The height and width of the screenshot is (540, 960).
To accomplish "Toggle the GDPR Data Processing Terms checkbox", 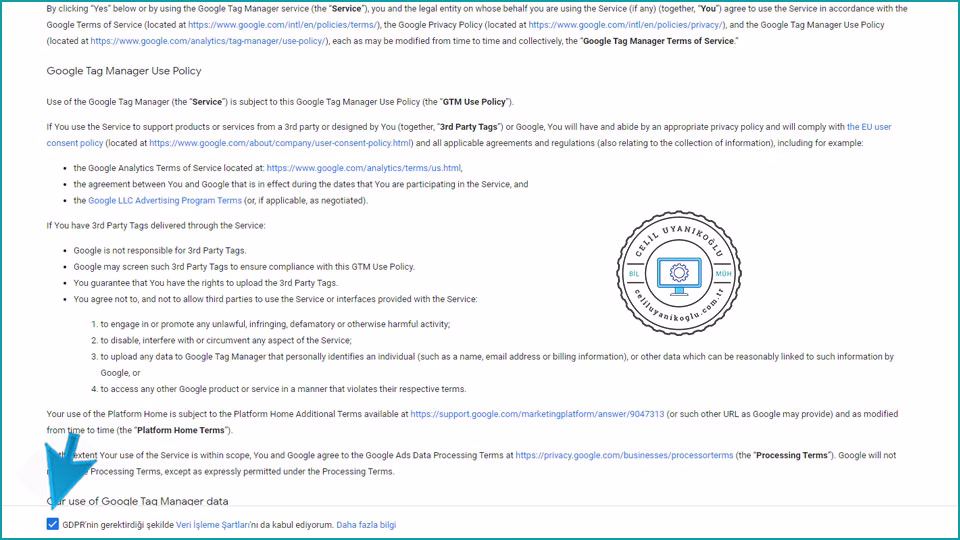I will pos(53,524).
